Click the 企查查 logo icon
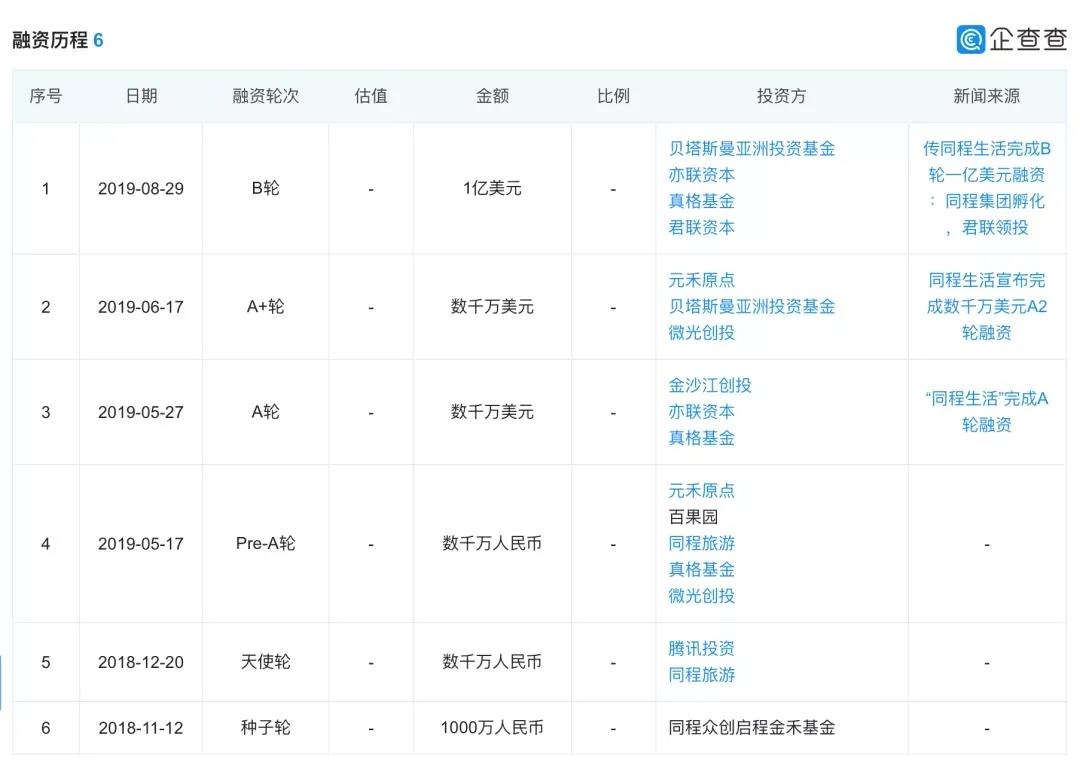 [970, 39]
